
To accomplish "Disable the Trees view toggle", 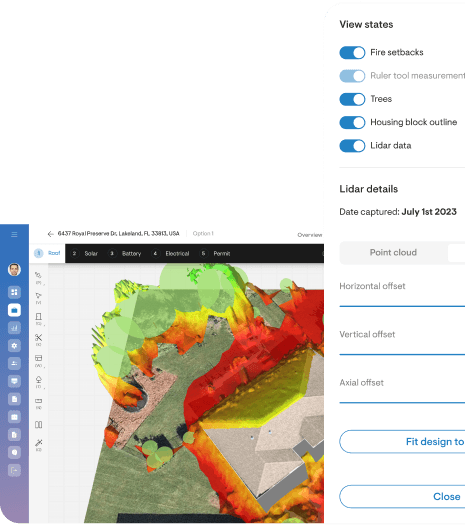I will click(352, 99).
